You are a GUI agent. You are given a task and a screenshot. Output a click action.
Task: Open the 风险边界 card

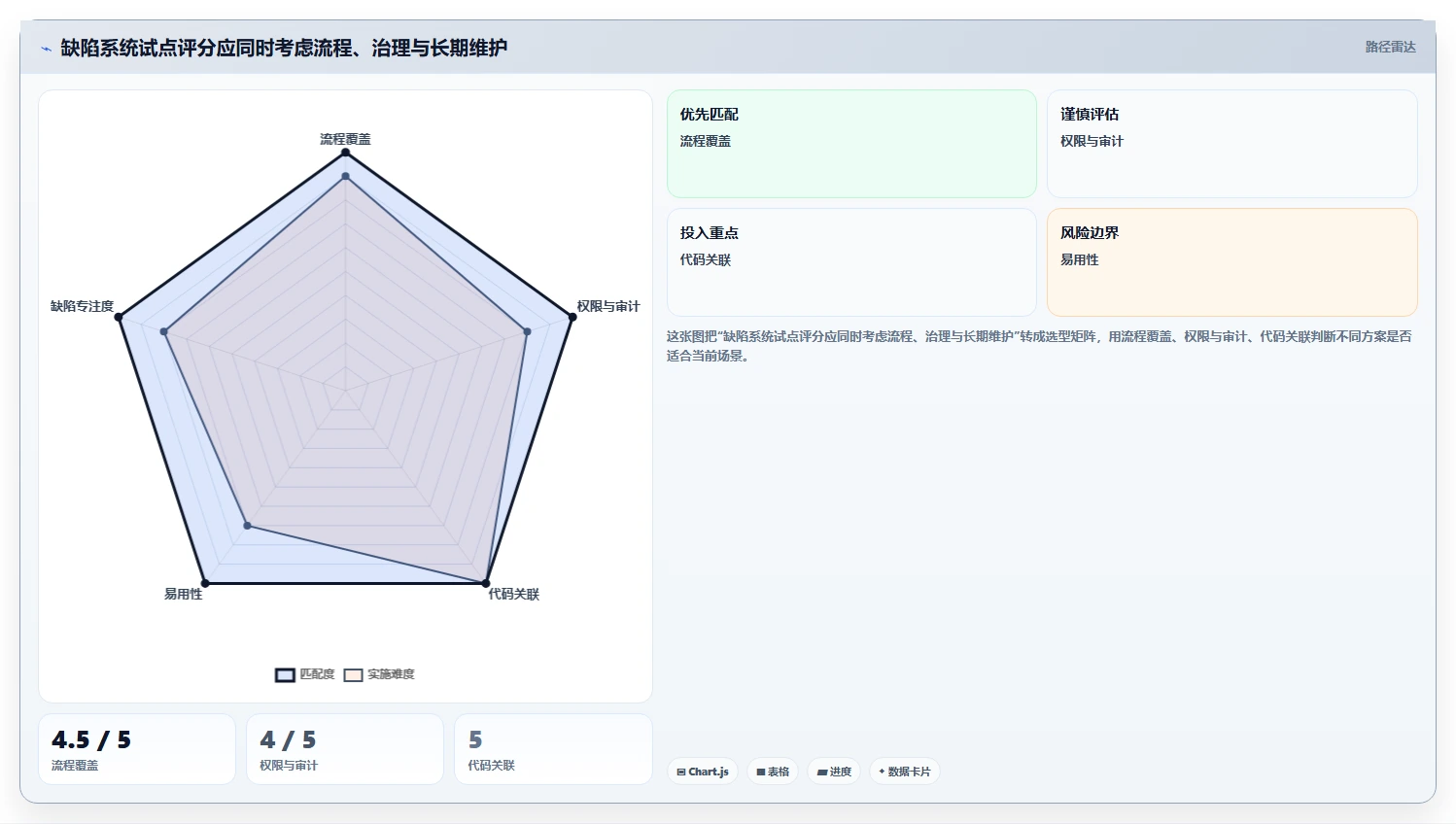click(1231, 262)
